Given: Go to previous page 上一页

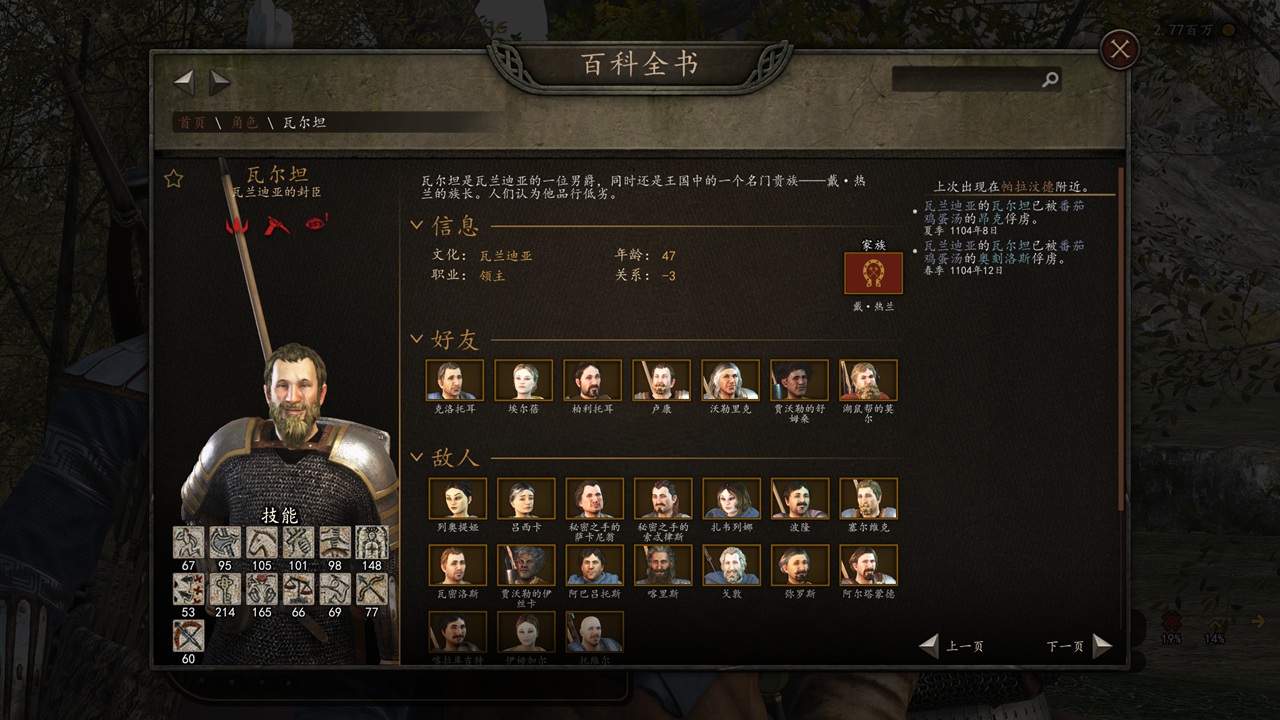Looking at the screenshot, I should (x=950, y=646).
